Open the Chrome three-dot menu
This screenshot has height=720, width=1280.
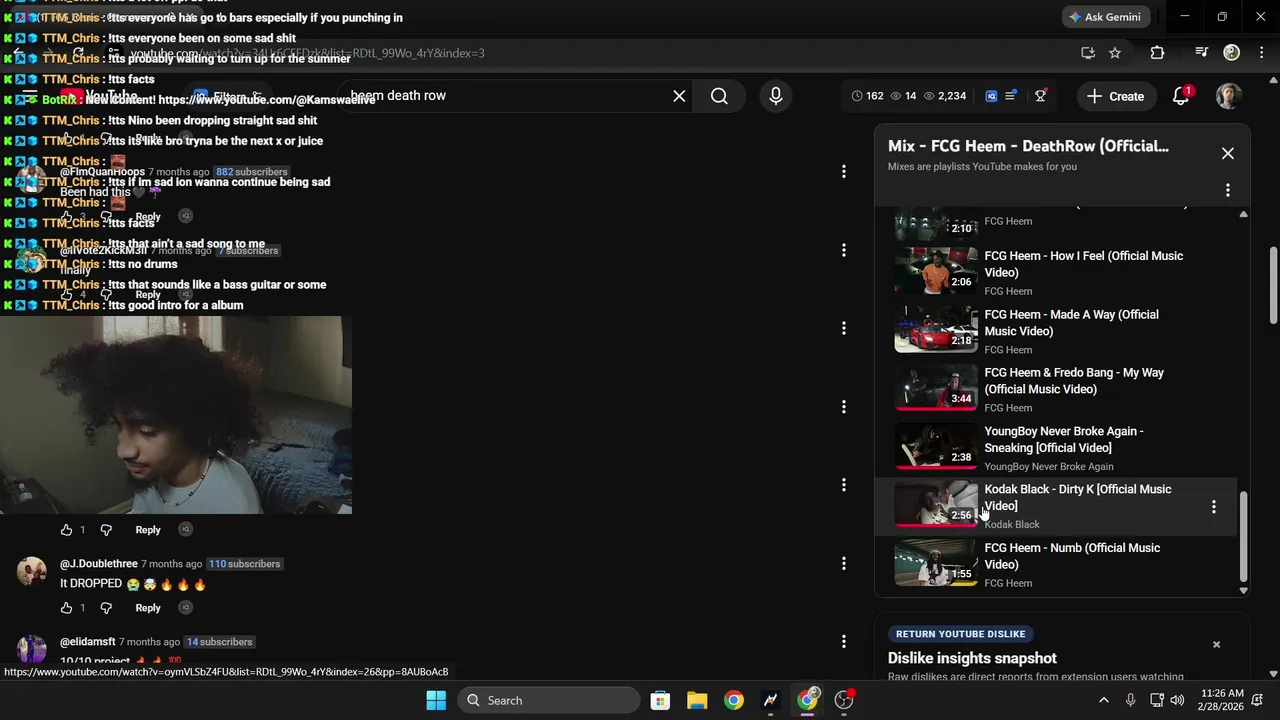click(x=1261, y=53)
